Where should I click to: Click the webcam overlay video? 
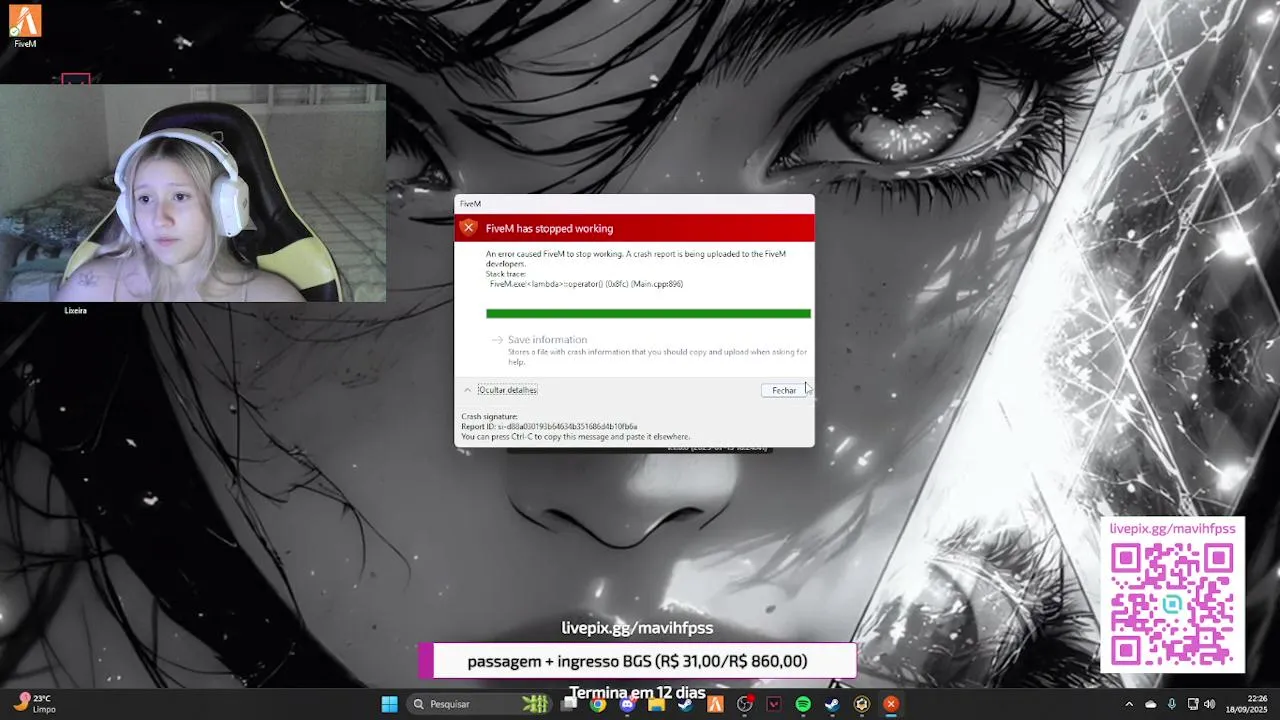(x=193, y=193)
